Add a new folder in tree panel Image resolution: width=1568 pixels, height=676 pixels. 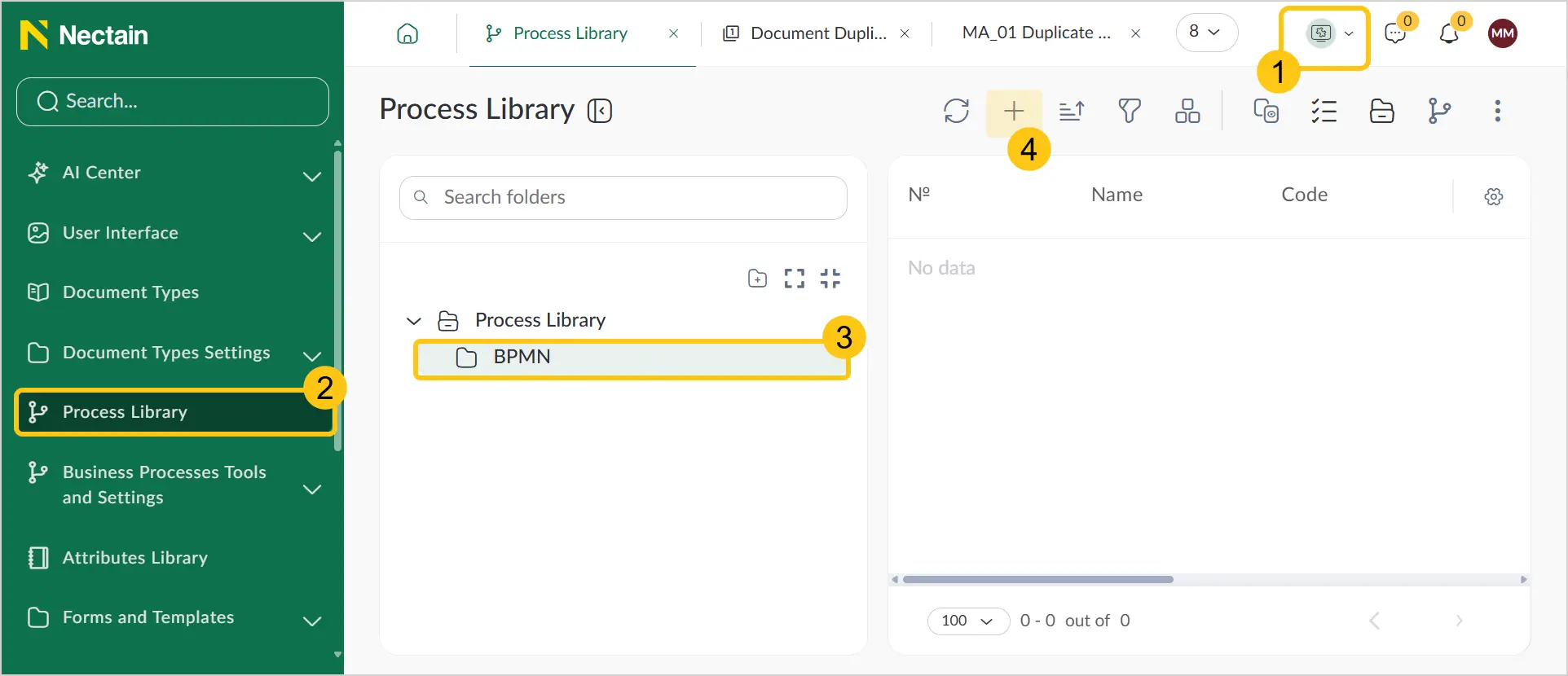[x=757, y=279]
